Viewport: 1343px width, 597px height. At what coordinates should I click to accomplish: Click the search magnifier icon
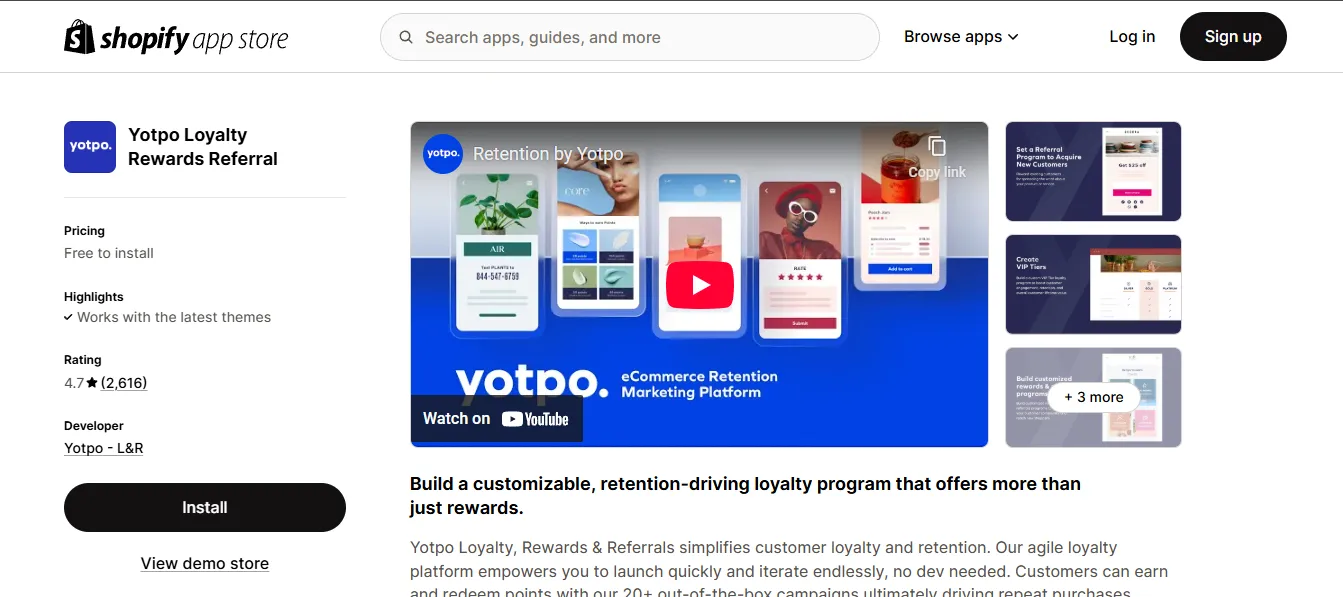pos(406,37)
